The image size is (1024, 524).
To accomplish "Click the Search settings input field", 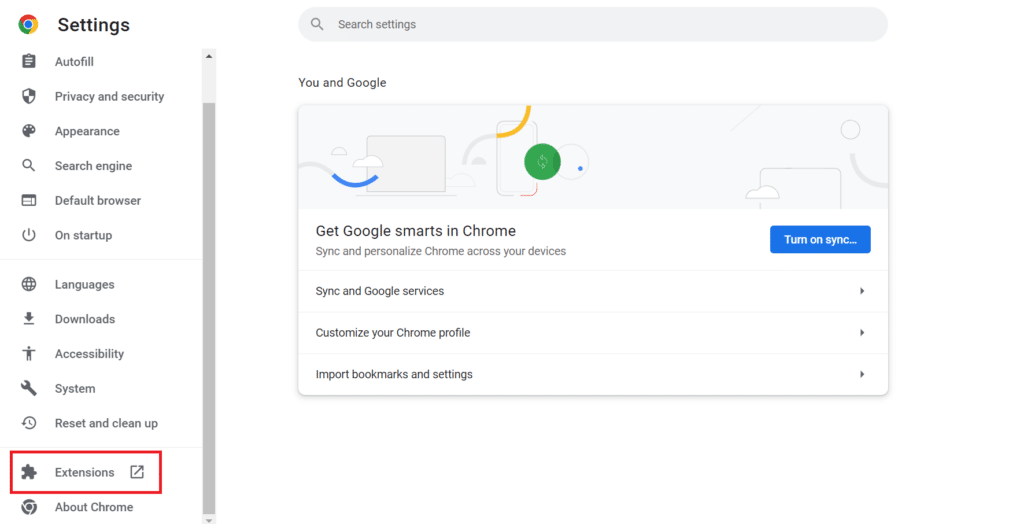I will point(600,24).
